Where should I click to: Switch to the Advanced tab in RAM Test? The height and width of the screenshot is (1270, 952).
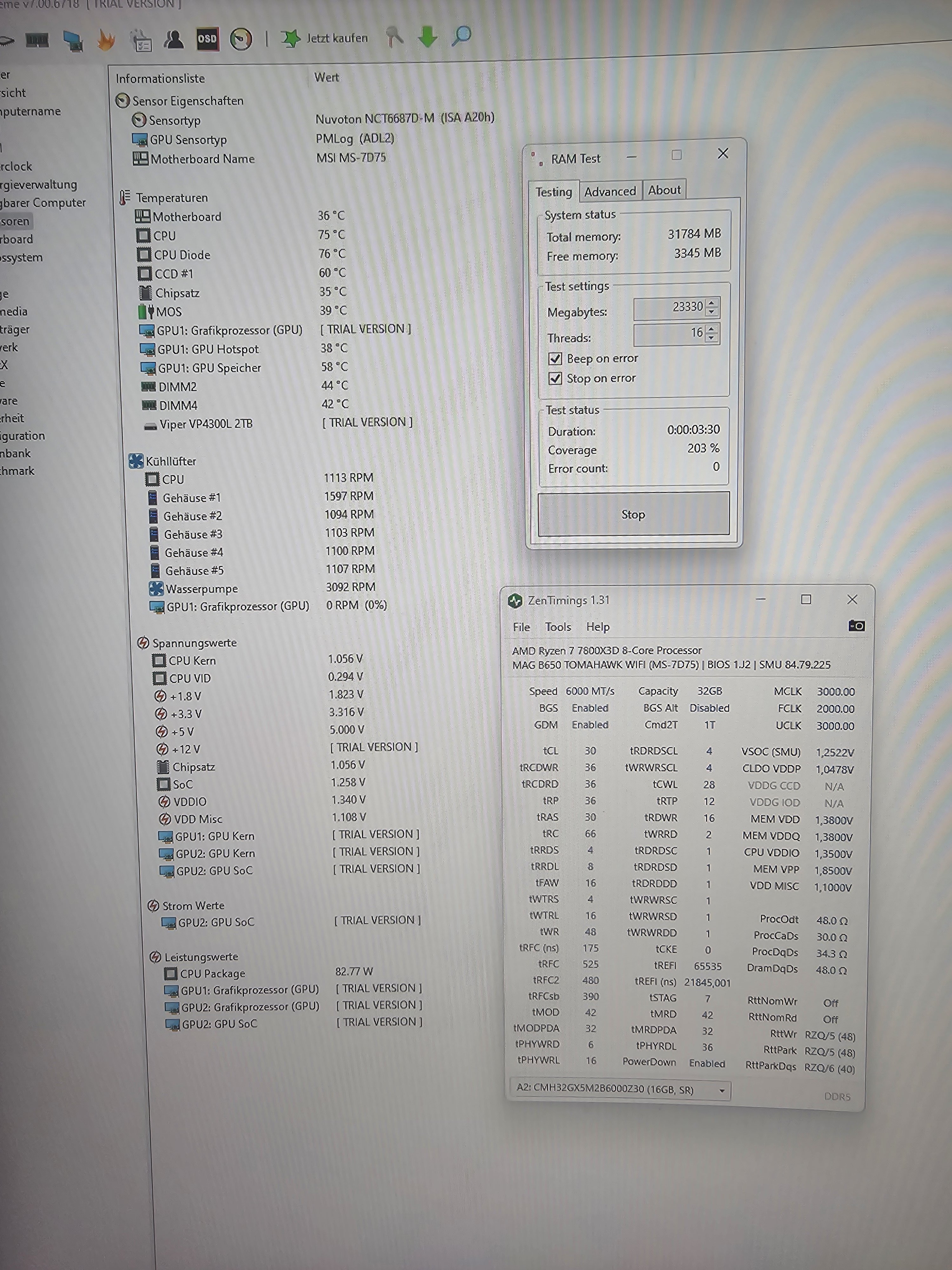click(x=609, y=191)
